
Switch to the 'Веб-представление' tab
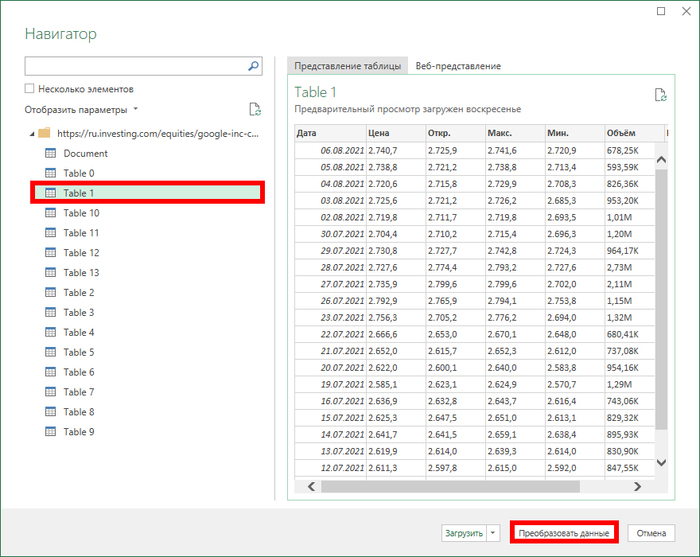click(458, 66)
